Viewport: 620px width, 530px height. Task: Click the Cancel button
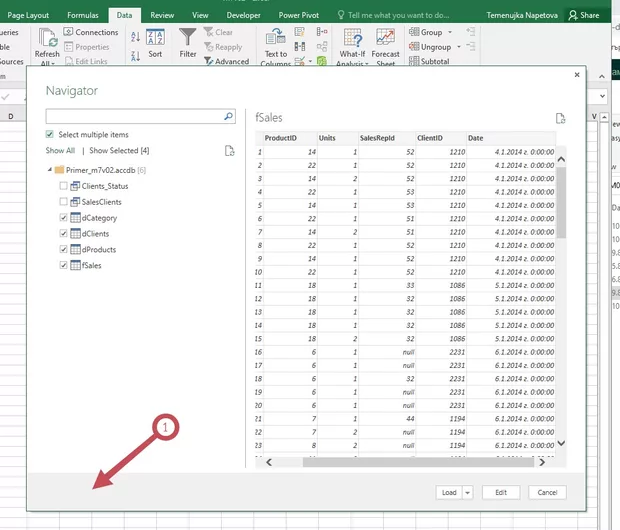pyautogui.click(x=547, y=492)
